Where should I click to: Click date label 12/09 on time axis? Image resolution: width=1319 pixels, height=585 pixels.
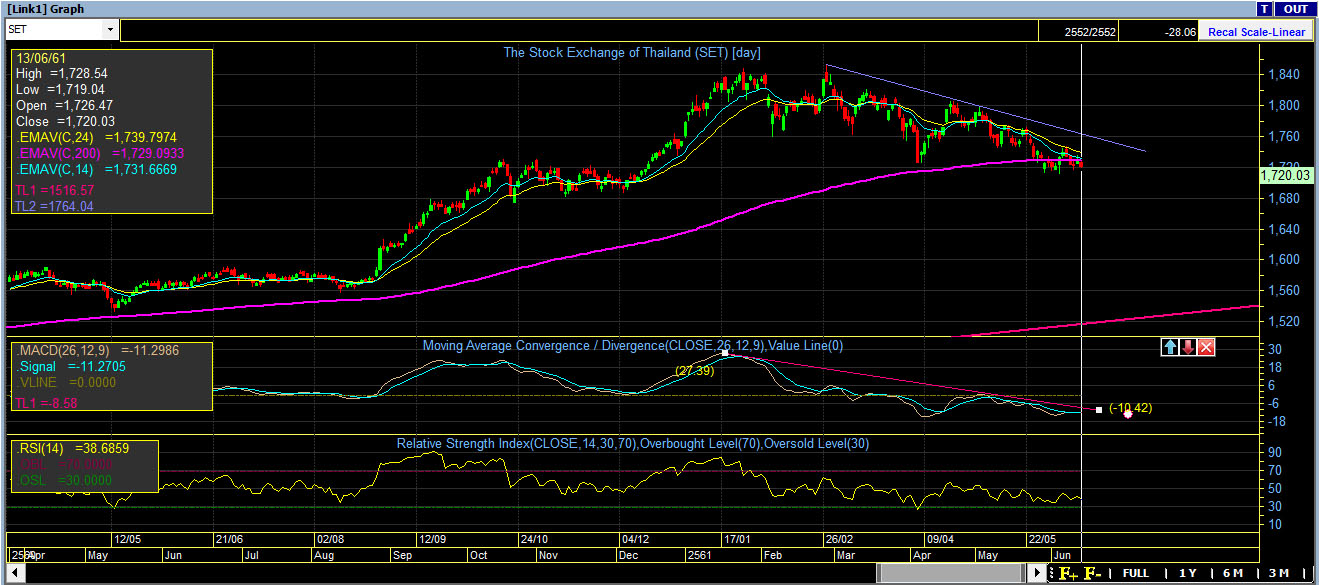coord(433,539)
